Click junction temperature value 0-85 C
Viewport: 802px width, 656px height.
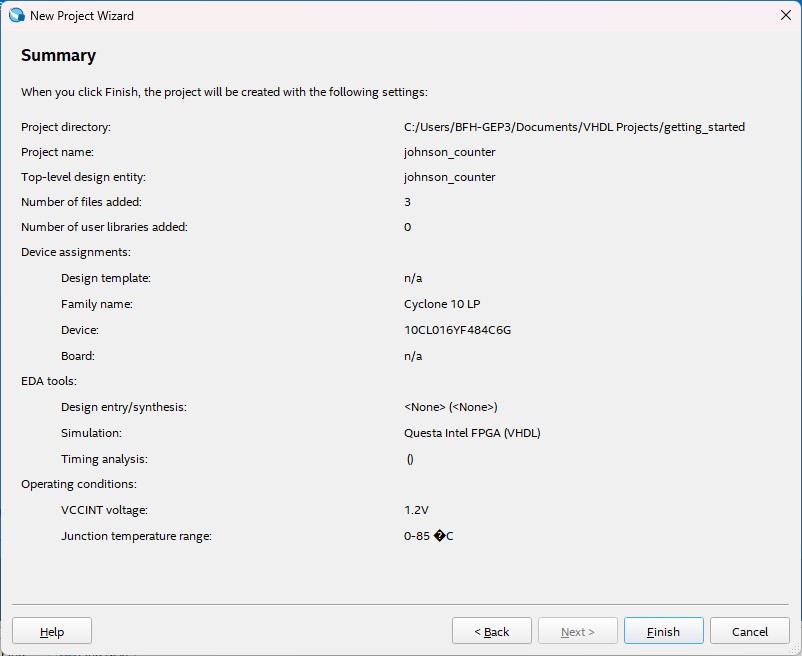click(429, 536)
